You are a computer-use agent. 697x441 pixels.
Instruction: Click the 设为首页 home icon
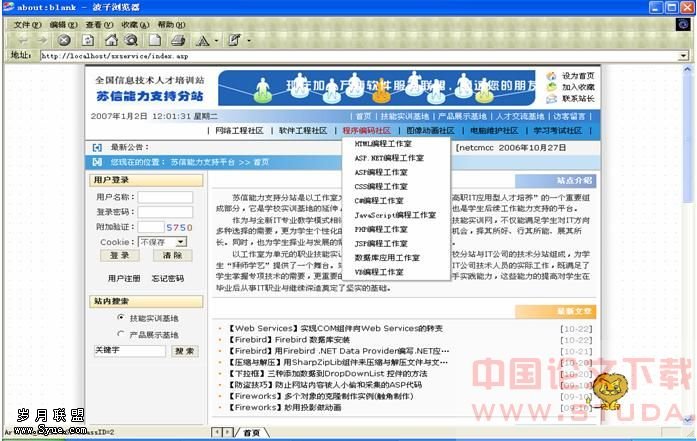pos(552,76)
